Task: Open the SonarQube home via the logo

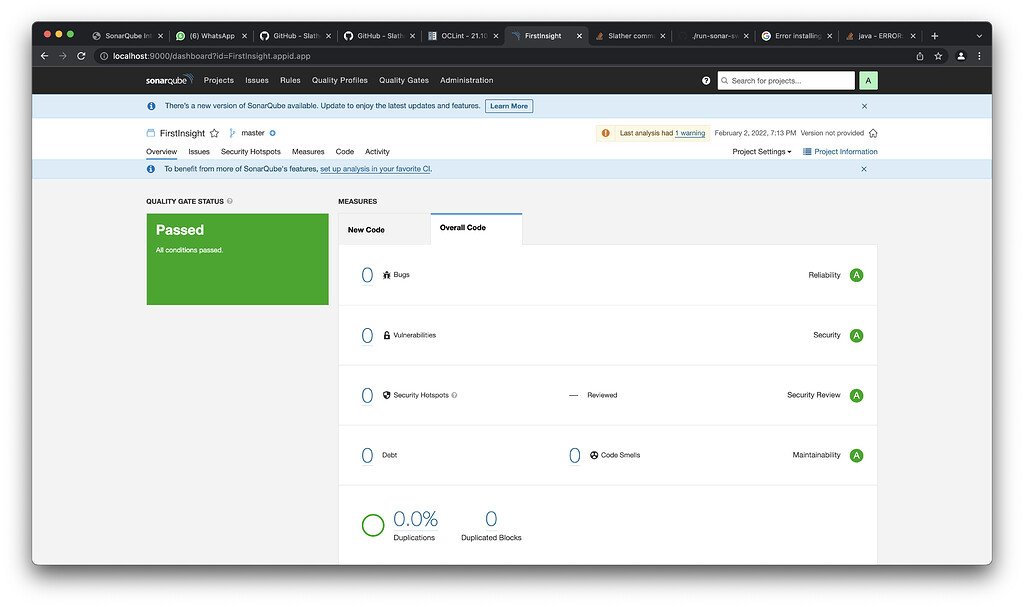Action: tap(168, 80)
